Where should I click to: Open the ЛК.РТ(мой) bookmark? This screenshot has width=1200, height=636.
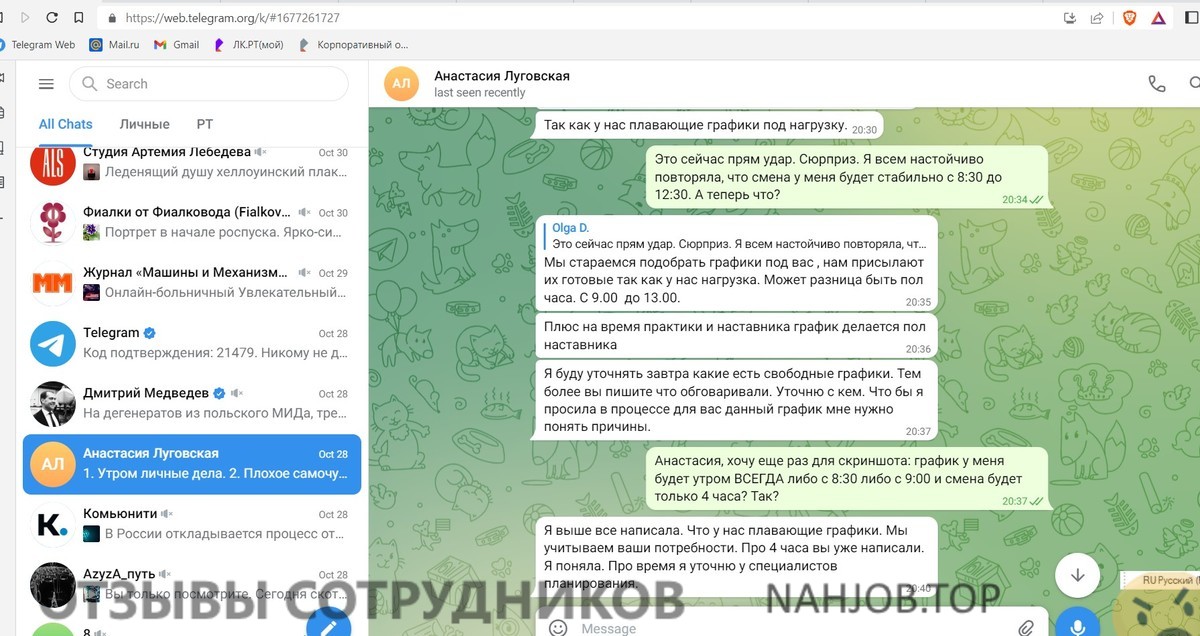tap(250, 44)
